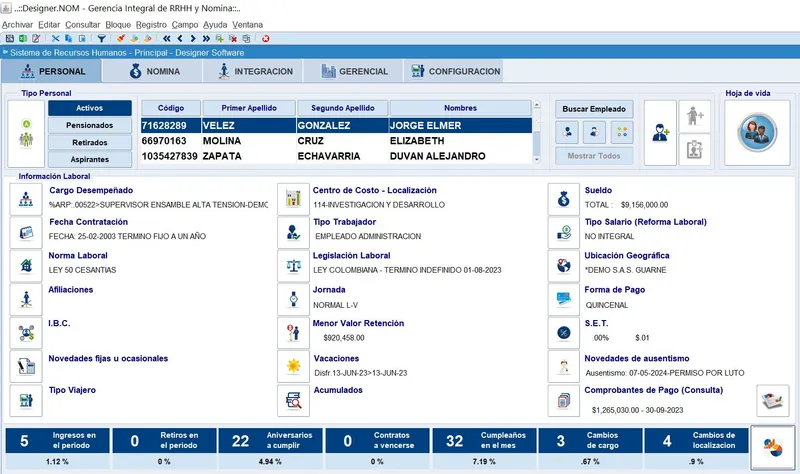This screenshot has height=474, width=800.
Task: Click the cut scissors icon
Action: tap(56, 38)
